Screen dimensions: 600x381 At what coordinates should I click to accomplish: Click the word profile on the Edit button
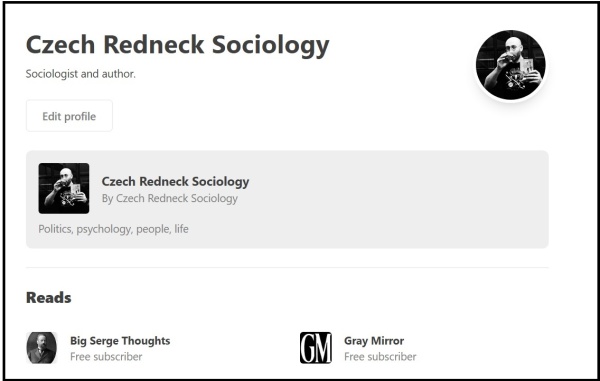(x=80, y=116)
